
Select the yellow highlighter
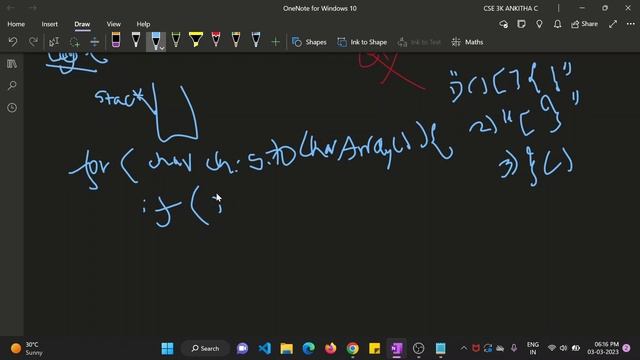point(196,40)
